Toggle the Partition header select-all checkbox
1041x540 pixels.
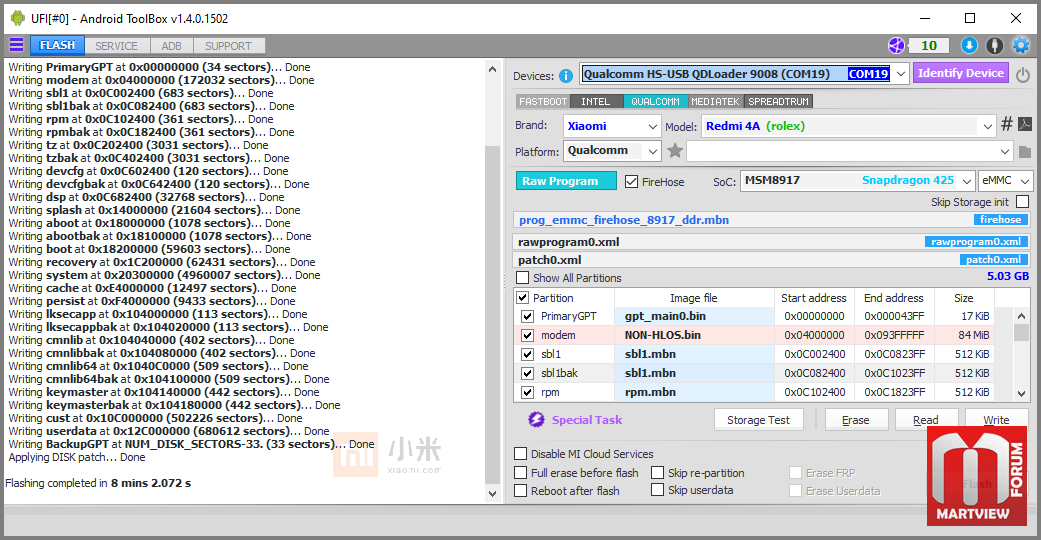pos(522,298)
